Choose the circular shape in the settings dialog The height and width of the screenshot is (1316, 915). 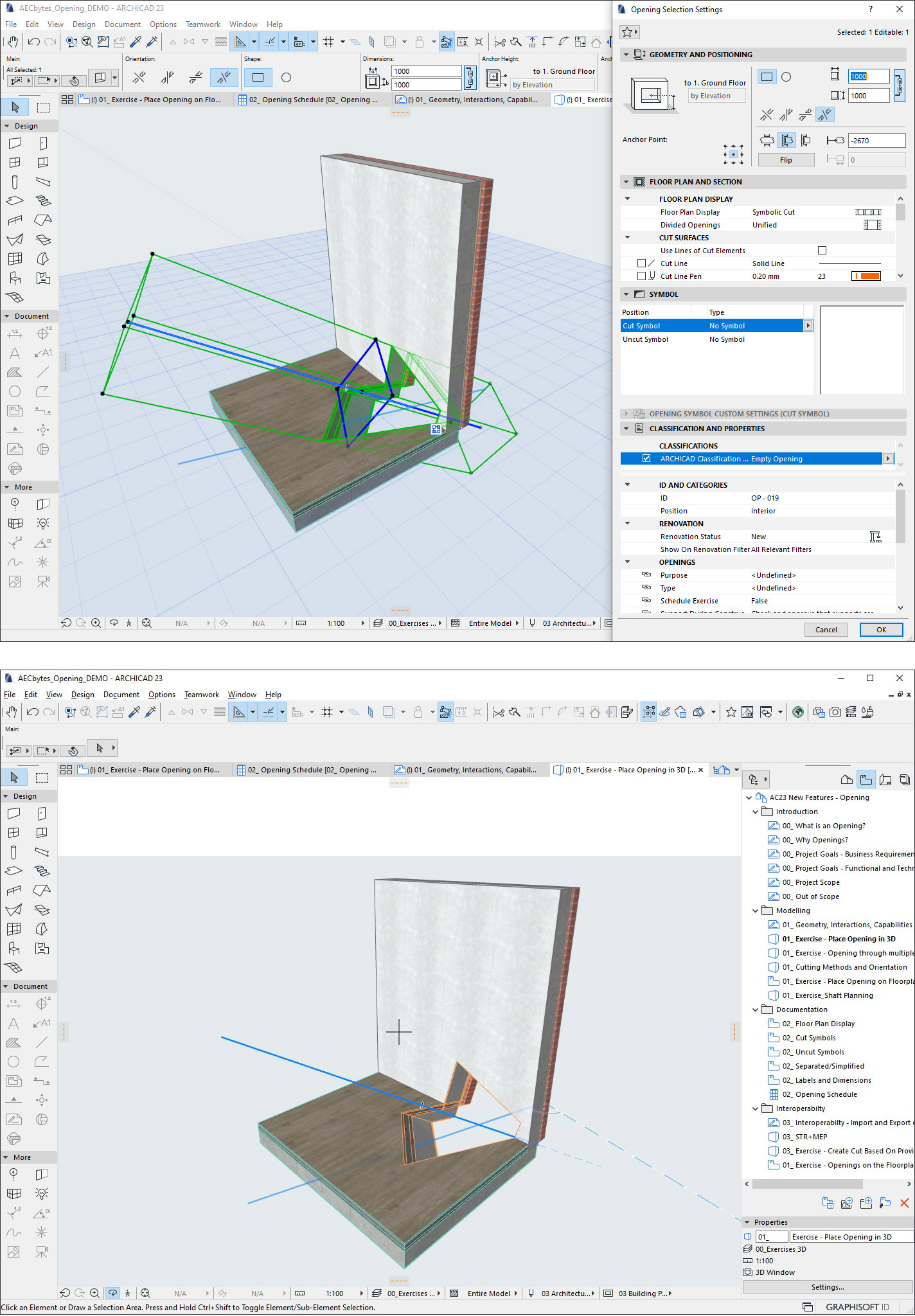(786, 77)
